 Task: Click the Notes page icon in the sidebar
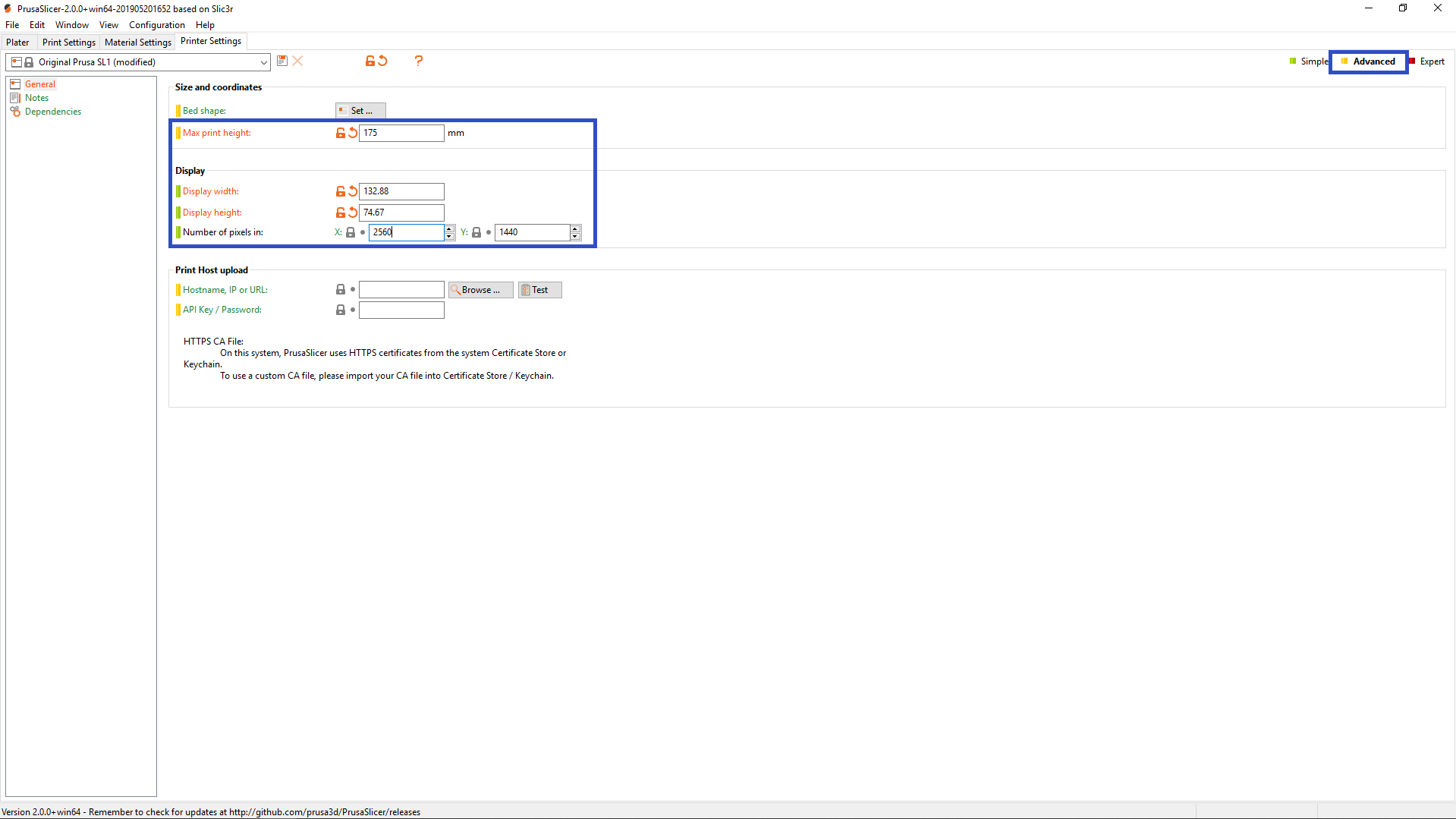[x=15, y=98]
